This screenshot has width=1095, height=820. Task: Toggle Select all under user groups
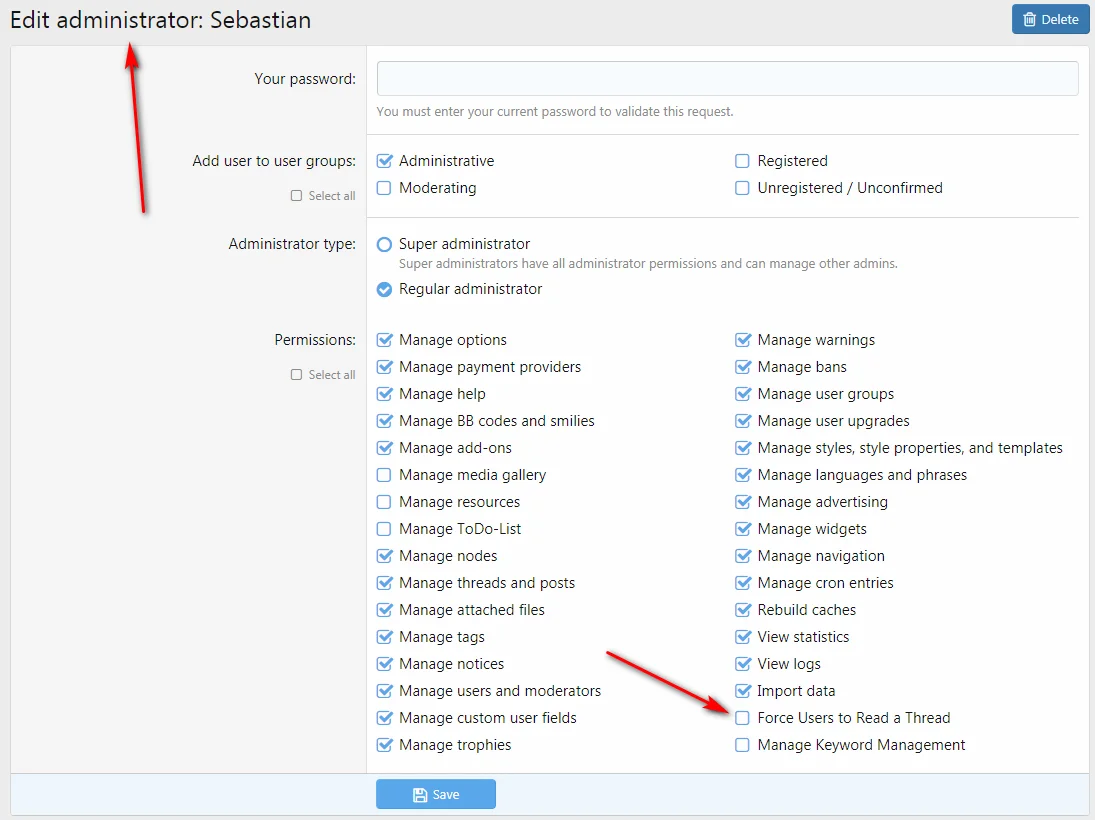[296, 196]
